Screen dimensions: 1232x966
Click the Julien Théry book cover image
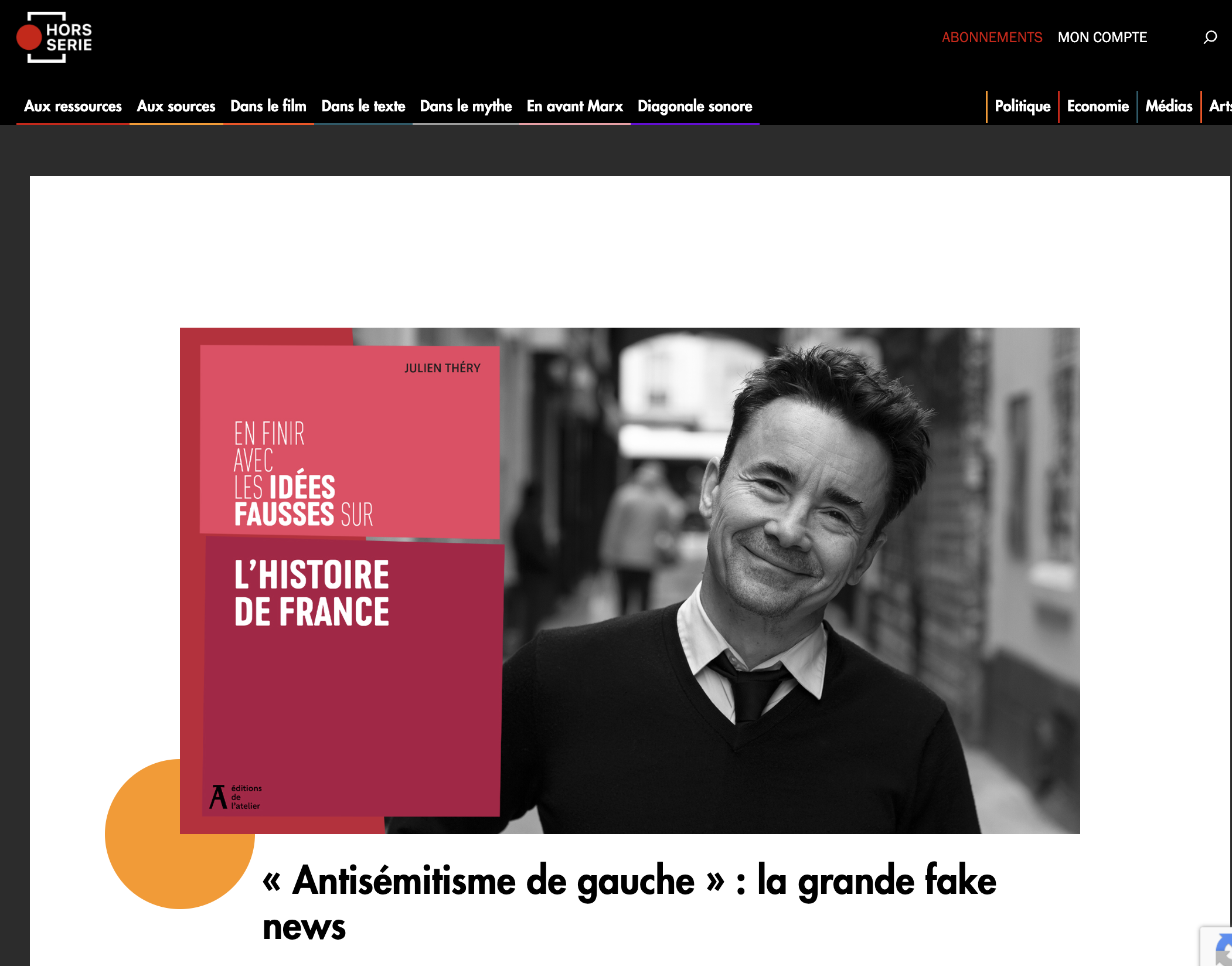click(x=350, y=580)
